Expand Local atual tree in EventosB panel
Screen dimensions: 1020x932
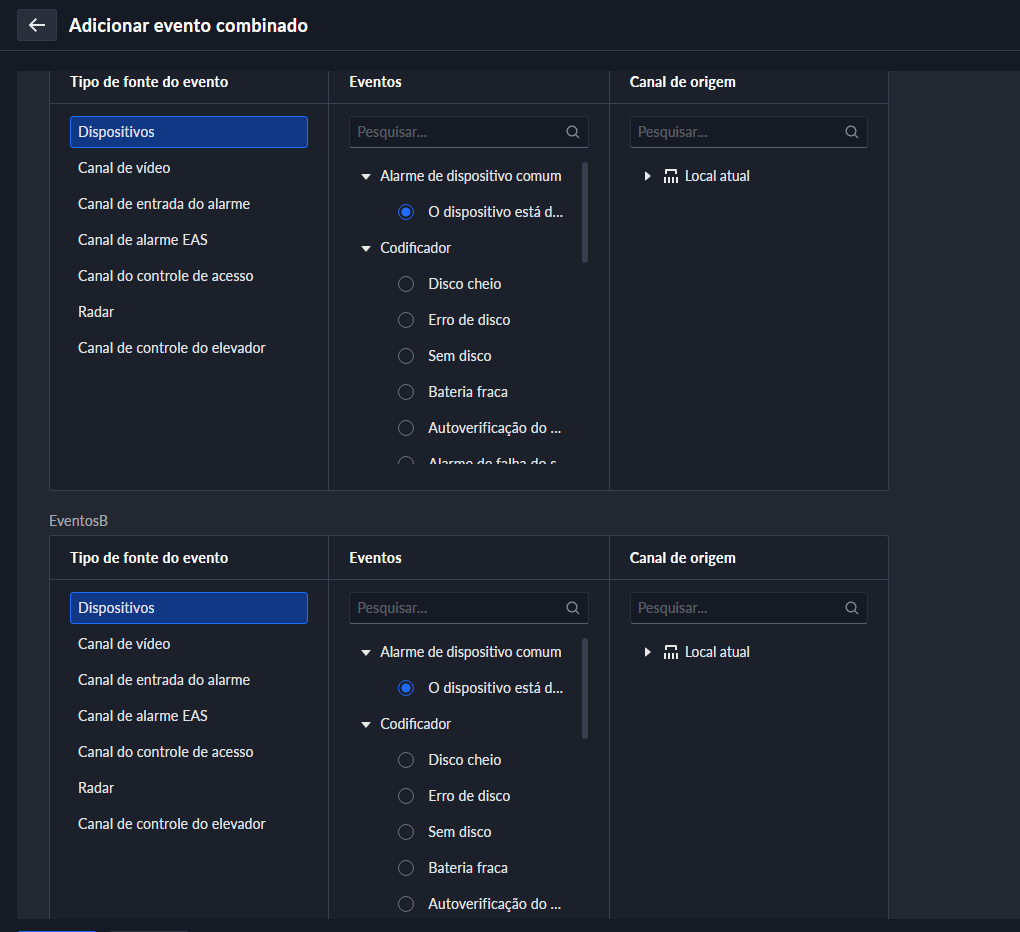[x=648, y=652]
